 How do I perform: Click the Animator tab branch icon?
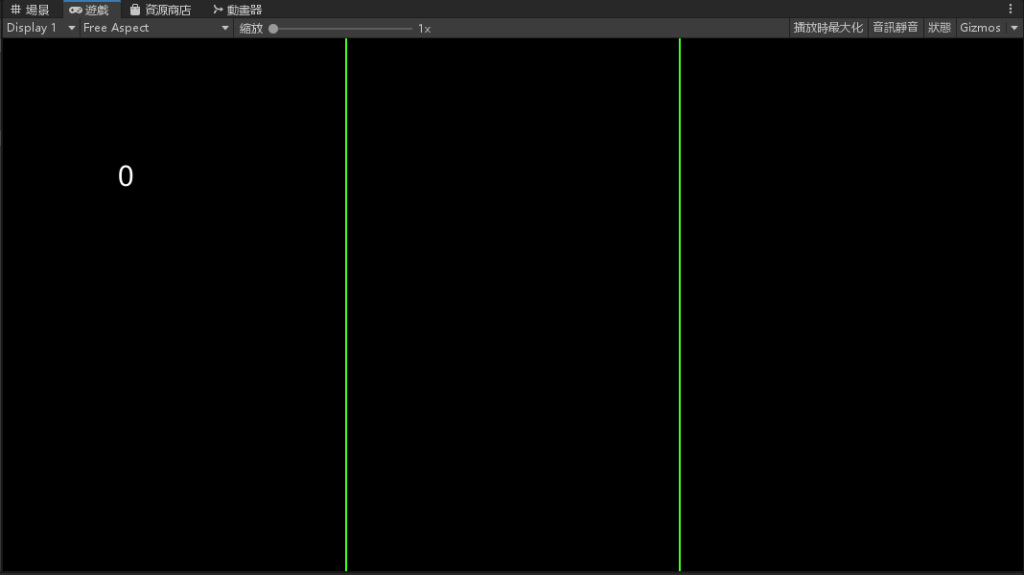(218, 9)
